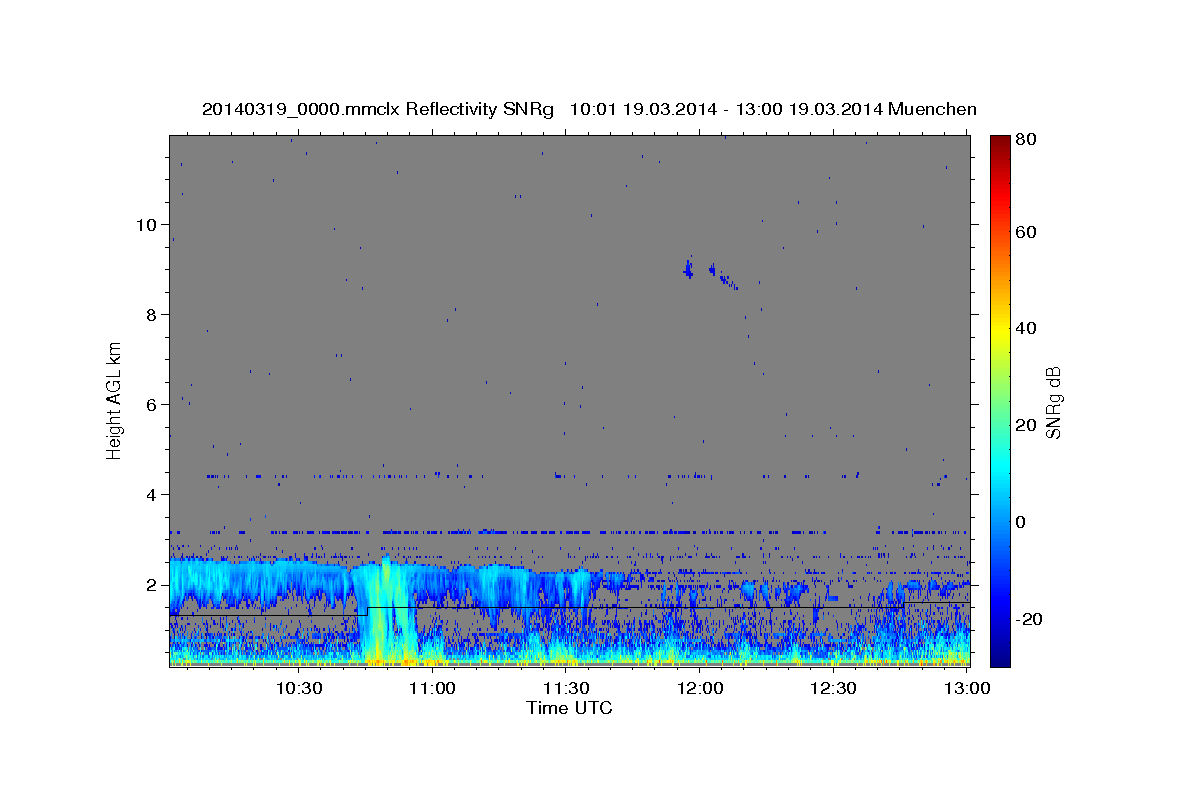Click the colorbar value -20
Image resolution: width=1200 pixels, height=800 pixels.
(x=1031, y=619)
